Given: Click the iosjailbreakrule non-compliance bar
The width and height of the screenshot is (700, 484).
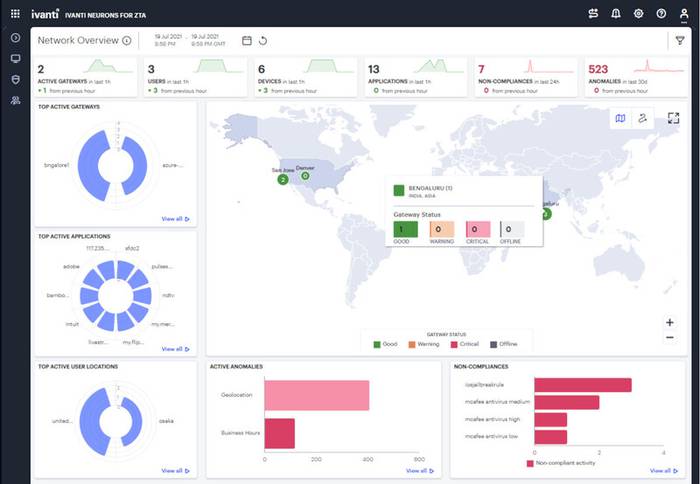Looking at the screenshot, I should 583,385.
